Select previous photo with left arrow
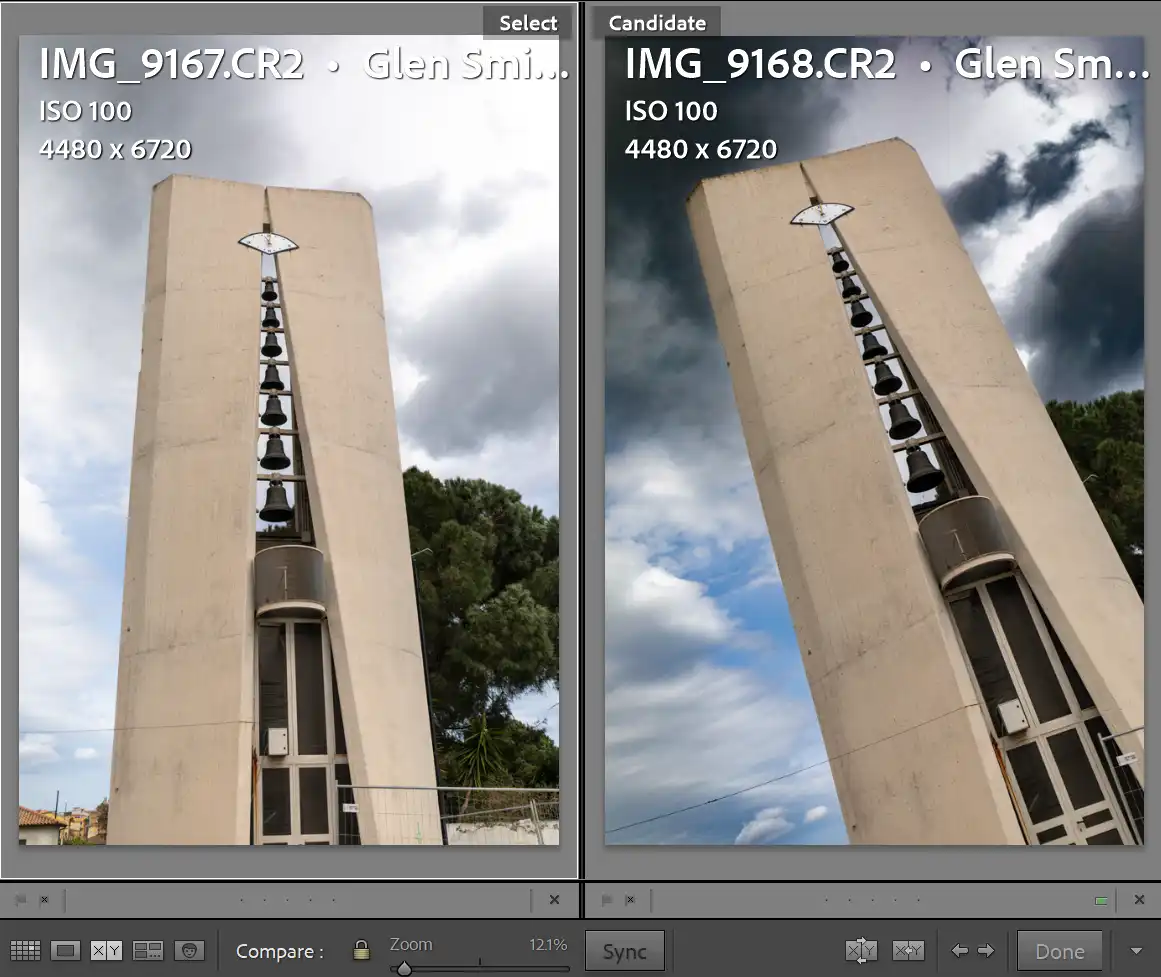The width and height of the screenshot is (1161, 977). pyautogui.click(x=959, y=951)
